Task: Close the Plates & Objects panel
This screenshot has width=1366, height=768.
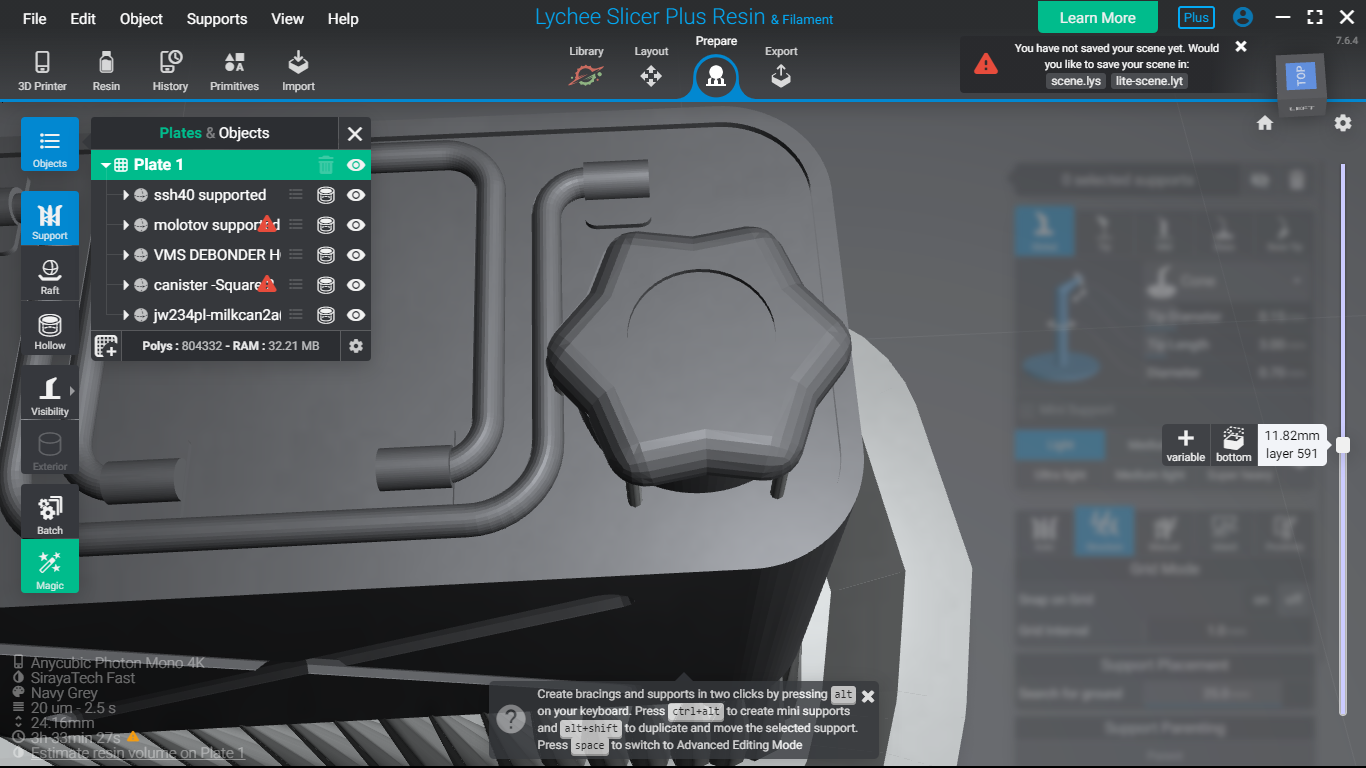Action: [354, 133]
